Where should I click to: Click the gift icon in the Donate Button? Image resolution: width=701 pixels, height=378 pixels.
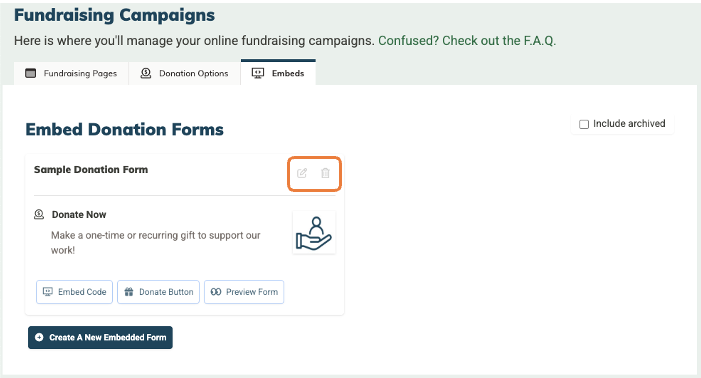tap(129, 292)
